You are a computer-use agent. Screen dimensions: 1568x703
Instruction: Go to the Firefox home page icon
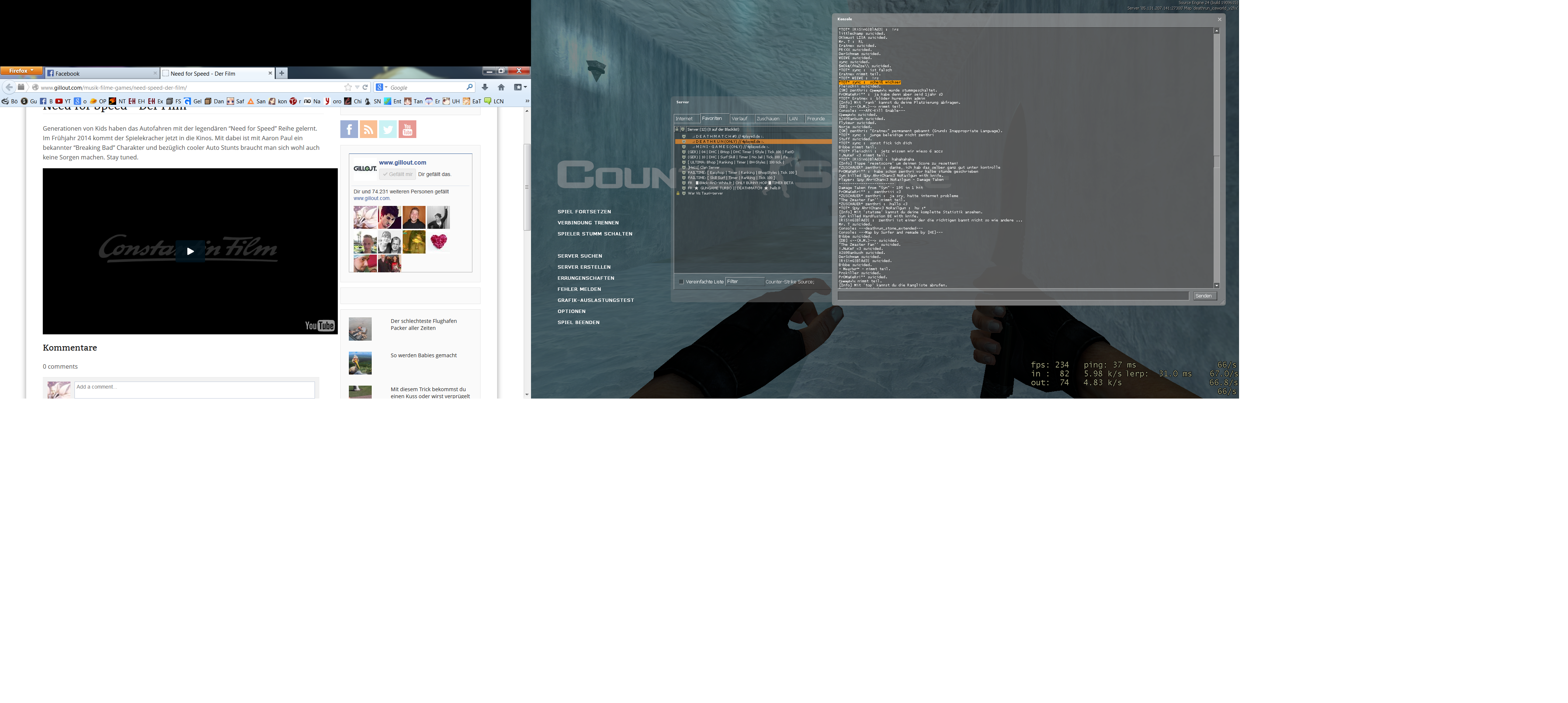click(501, 87)
